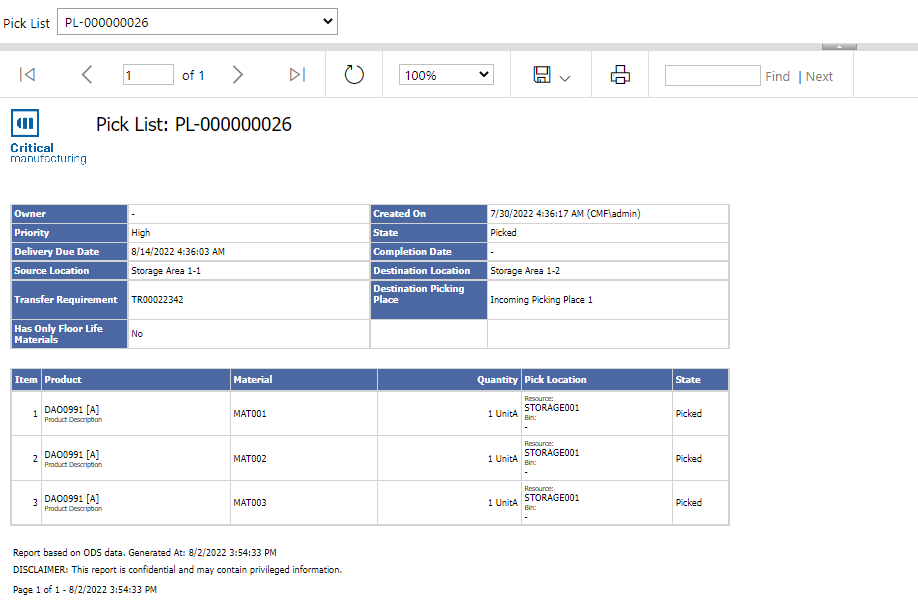Go to the previous report page
The width and height of the screenshot is (918, 607).
click(x=87, y=75)
